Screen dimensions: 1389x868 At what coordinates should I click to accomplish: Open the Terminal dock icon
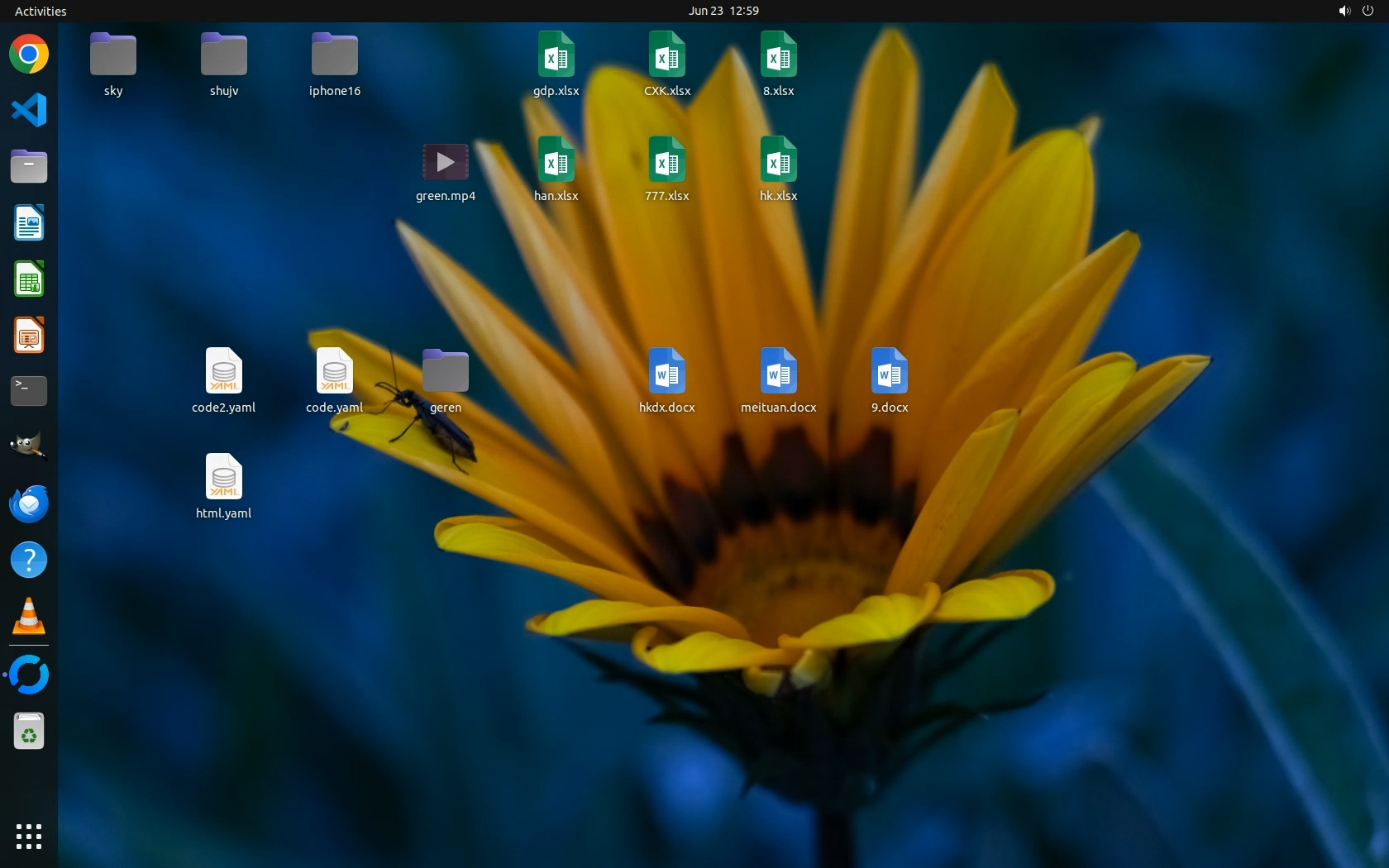coord(29,391)
